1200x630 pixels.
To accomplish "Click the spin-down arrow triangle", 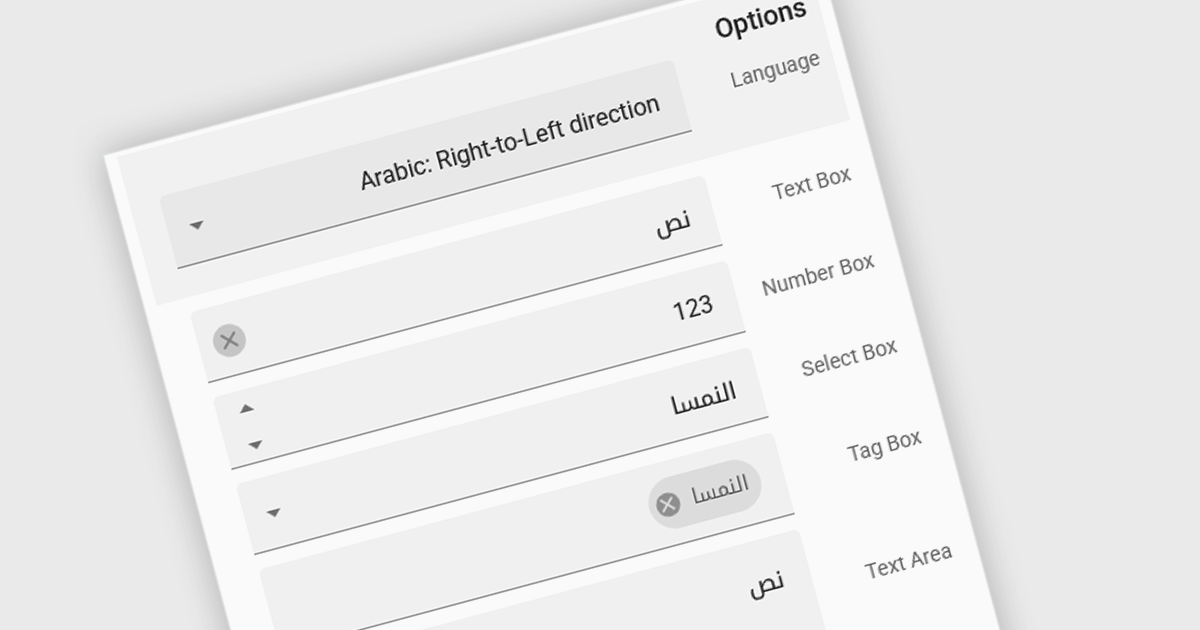I will pos(255,444).
